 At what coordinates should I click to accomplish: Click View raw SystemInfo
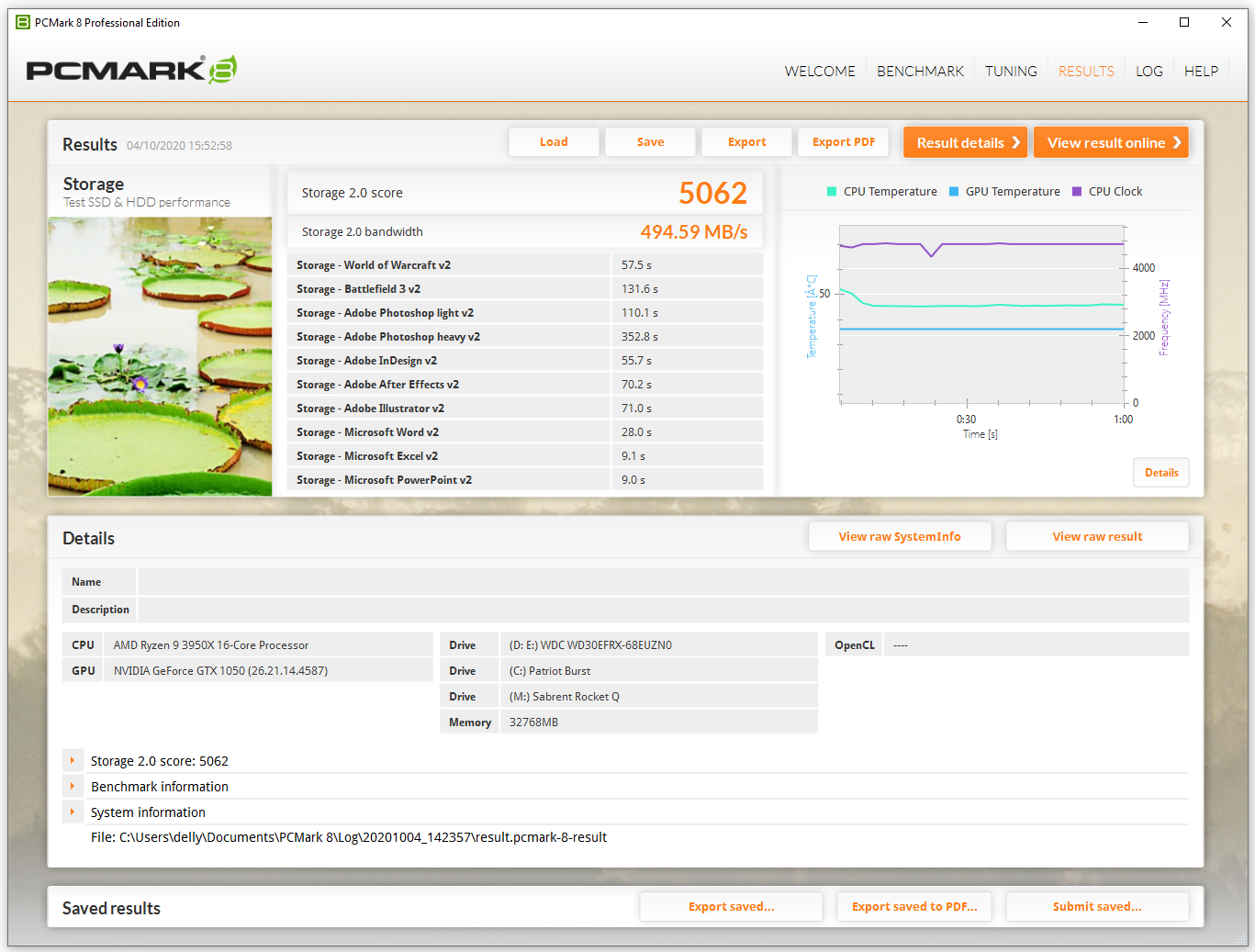point(900,536)
